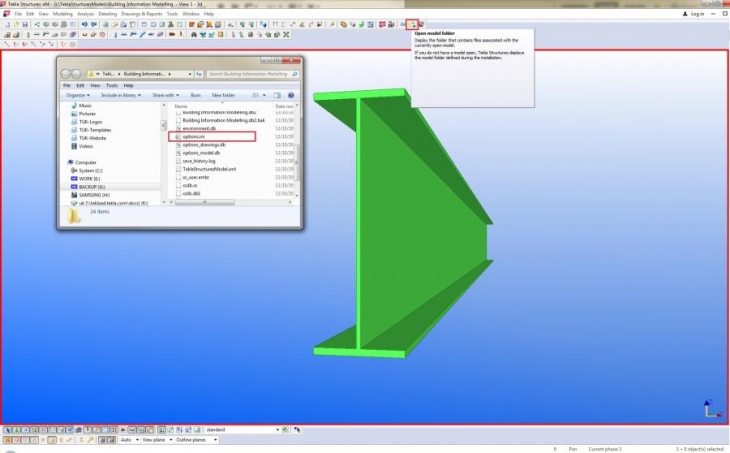The width and height of the screenshot is (730, 453).
Task: Open the Explorer change-view dropdown arrow
Action: click(264, 95)
